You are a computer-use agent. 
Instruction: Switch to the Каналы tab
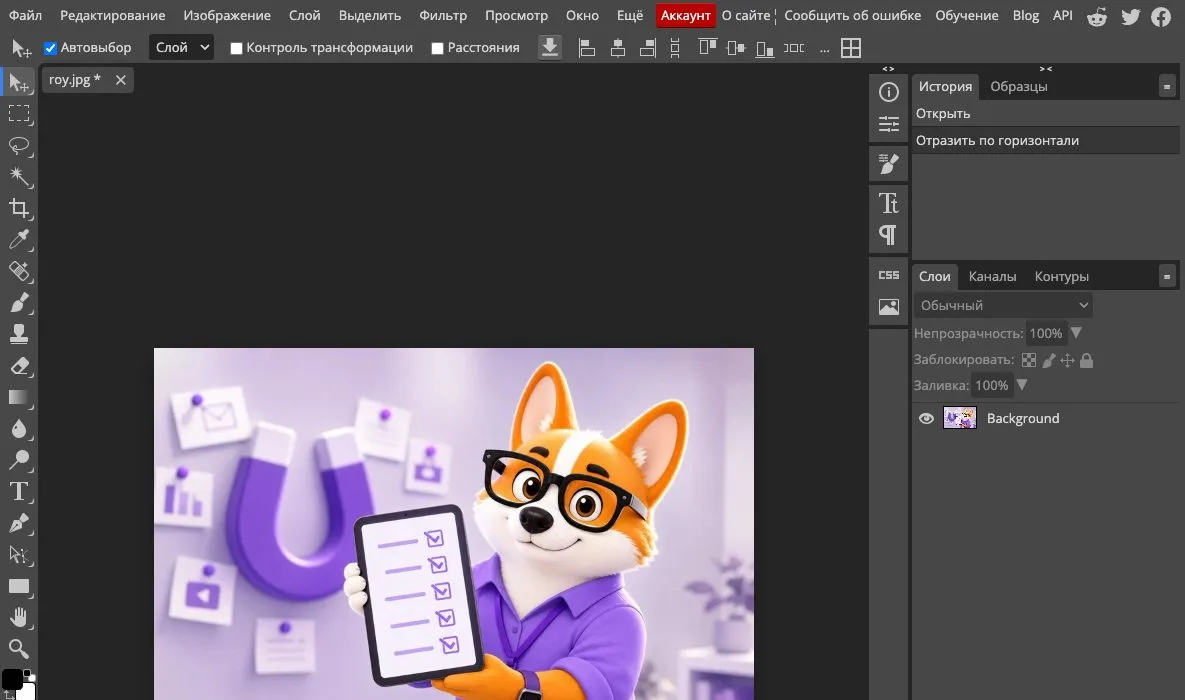tap(992, 277)
